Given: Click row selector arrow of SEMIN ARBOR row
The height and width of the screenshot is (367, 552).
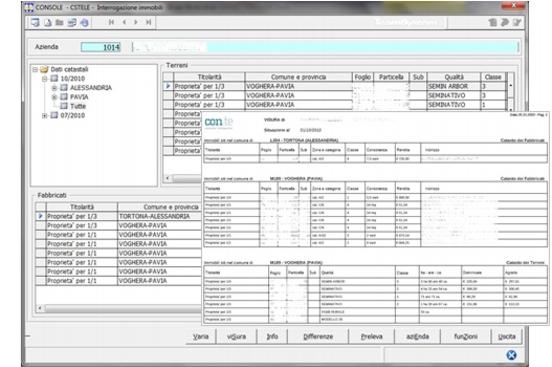Looking at the screenshot, I should tap(168, 86).
